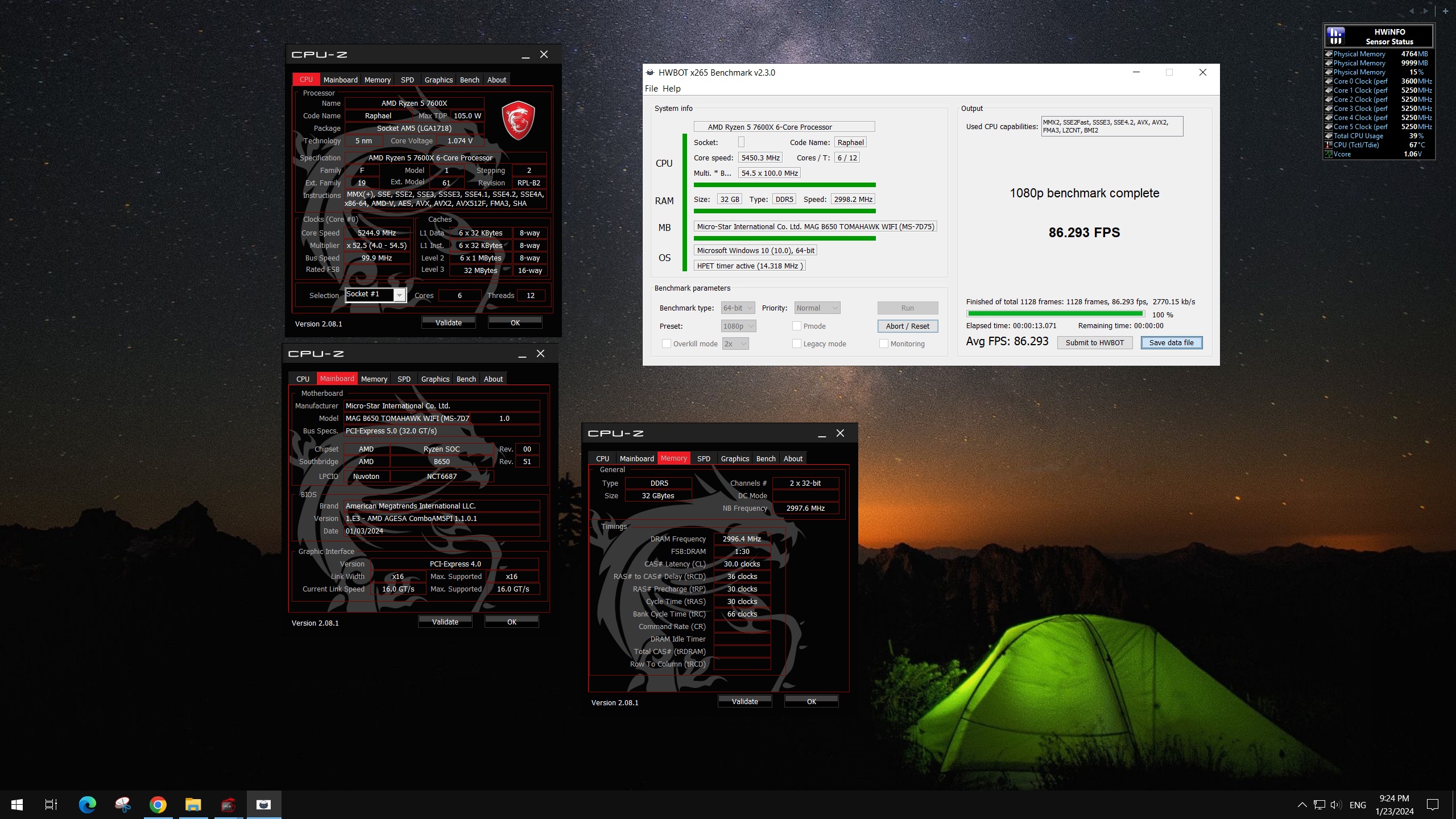This screenshot has width=1456, height=819.
Task: Click OK in the CPU-Z Memory window
Action: pyautogui.click(x=812, y=701)
